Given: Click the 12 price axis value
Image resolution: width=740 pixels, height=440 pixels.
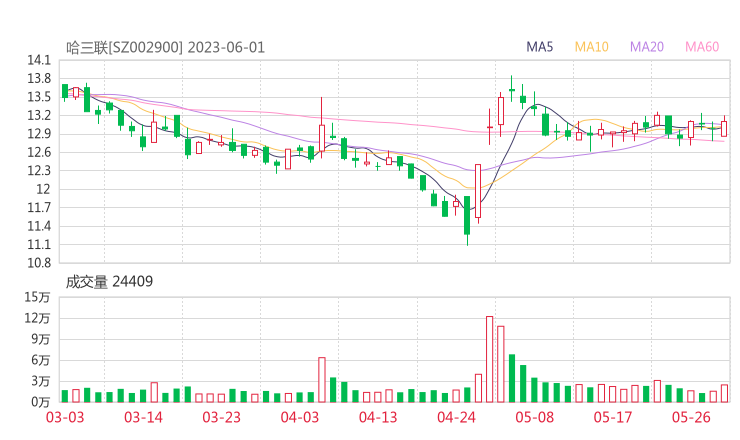Looking at the screenshot, I should (43, 189).
